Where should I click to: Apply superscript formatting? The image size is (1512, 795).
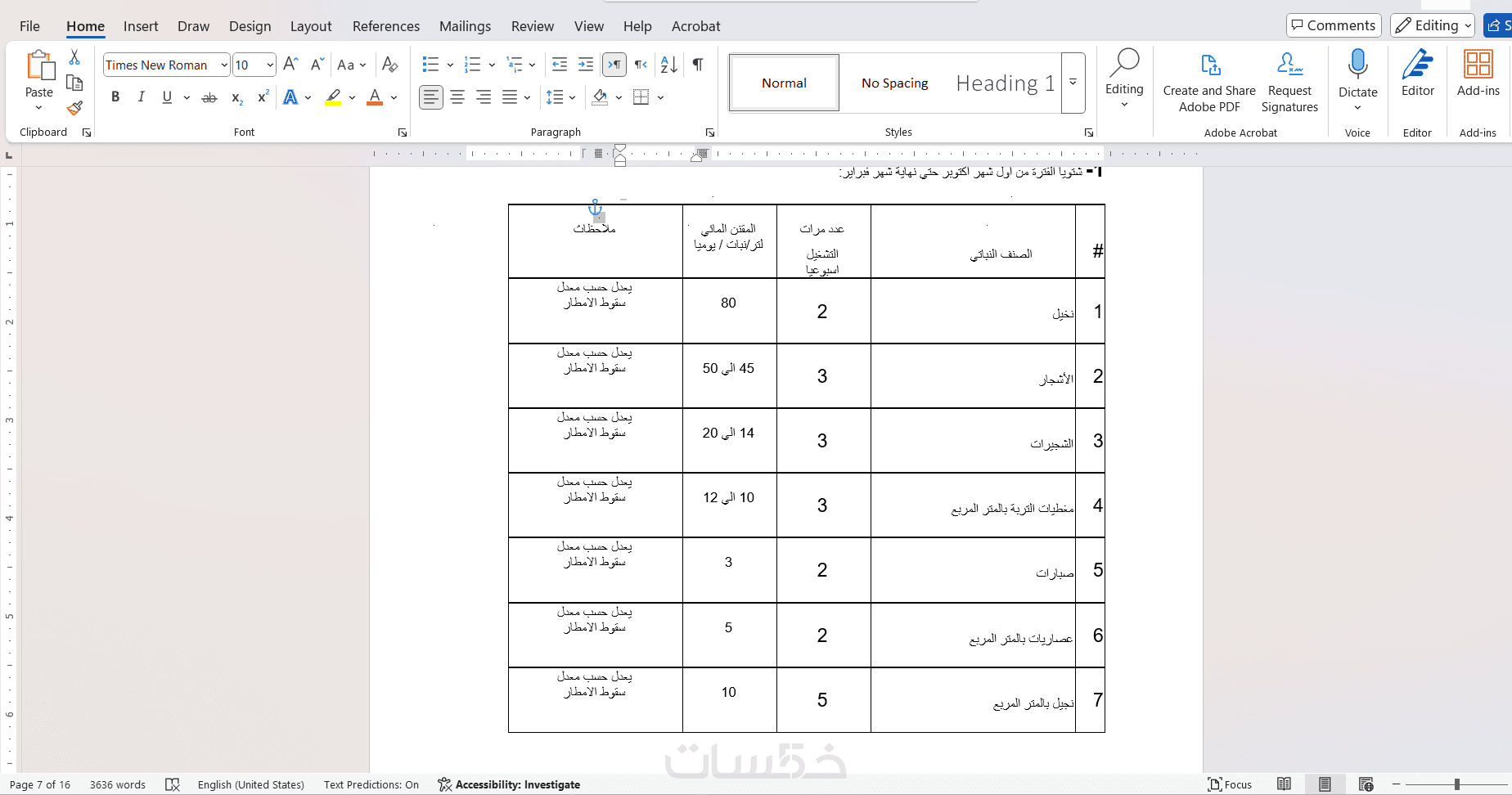(263, 97)
